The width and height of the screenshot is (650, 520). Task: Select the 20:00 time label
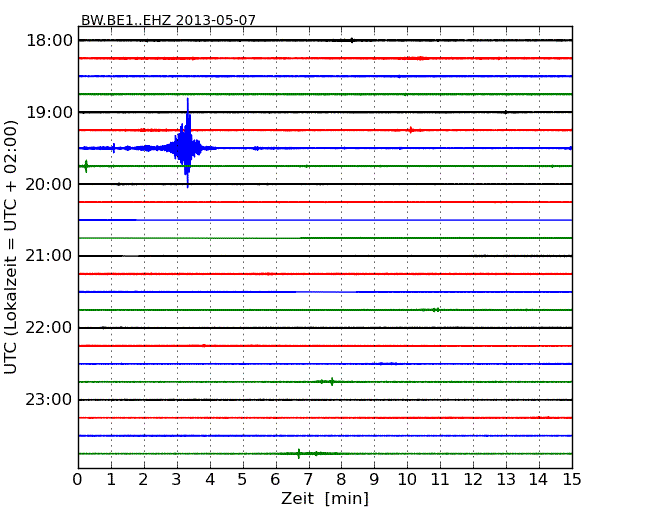pos(50,184)
